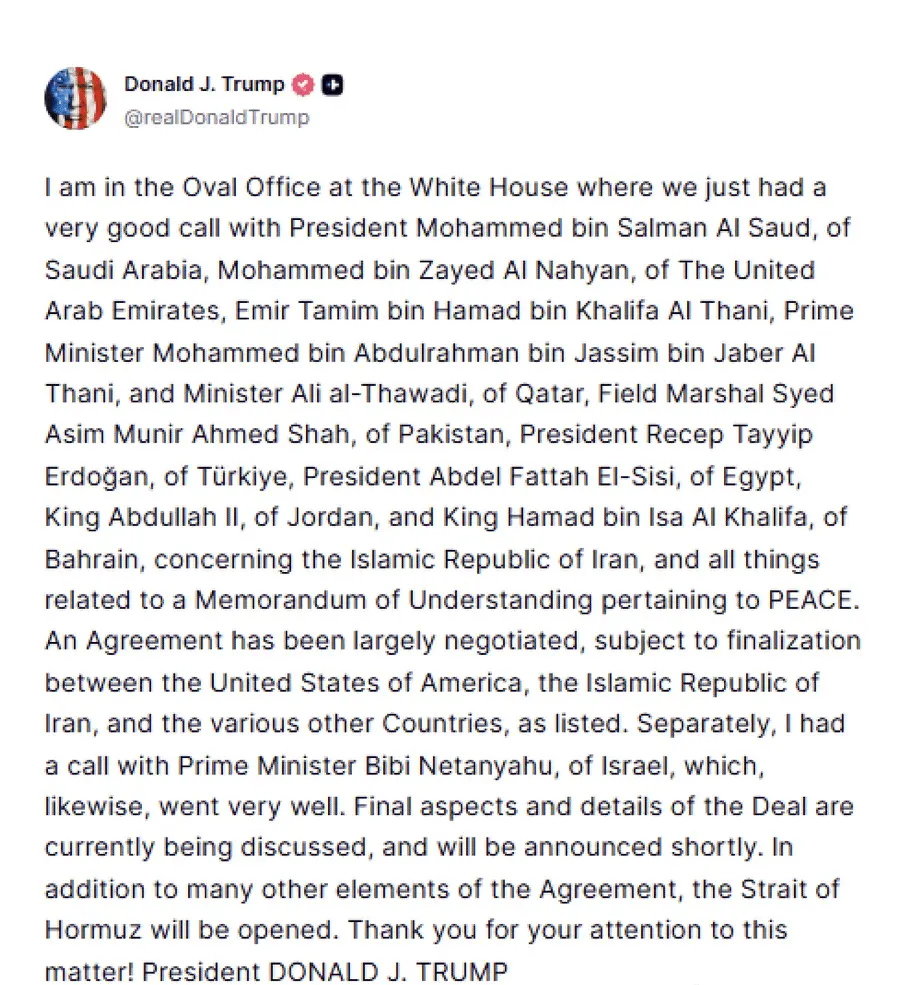Click the black plus badge icon
This screenshot has width=906, height=985.
click(332, 85)
